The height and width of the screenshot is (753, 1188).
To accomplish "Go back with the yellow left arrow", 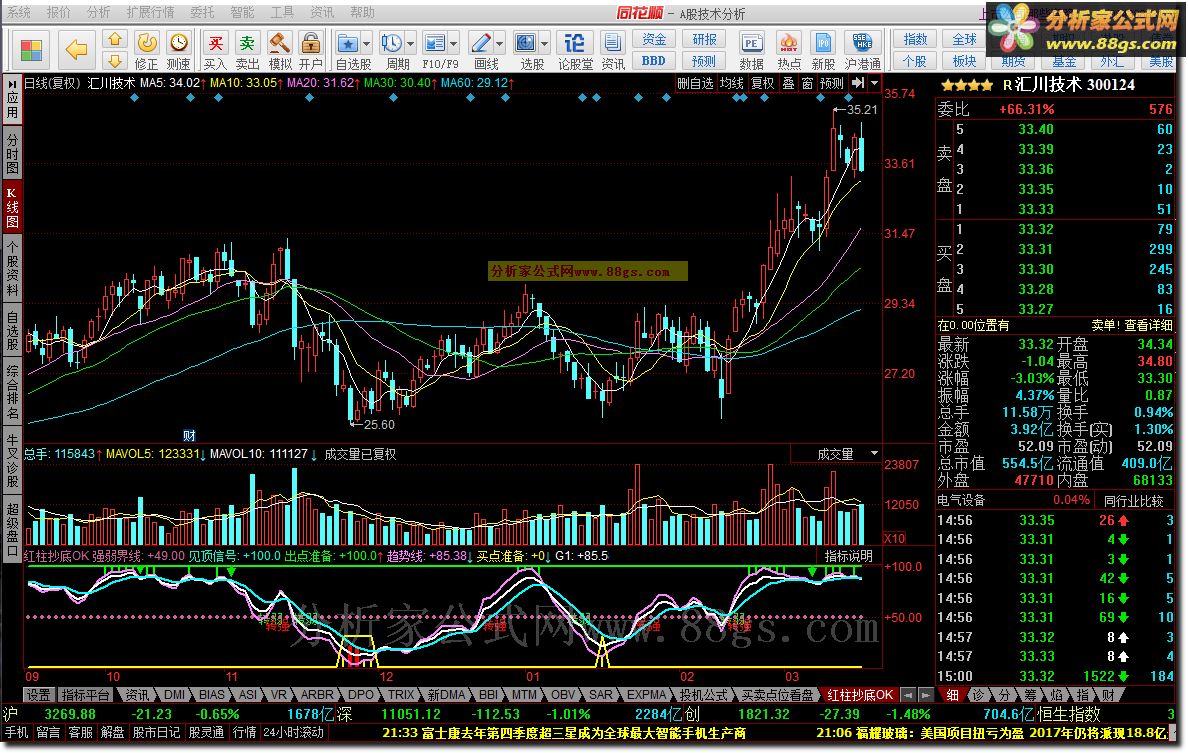I will 76,51.
